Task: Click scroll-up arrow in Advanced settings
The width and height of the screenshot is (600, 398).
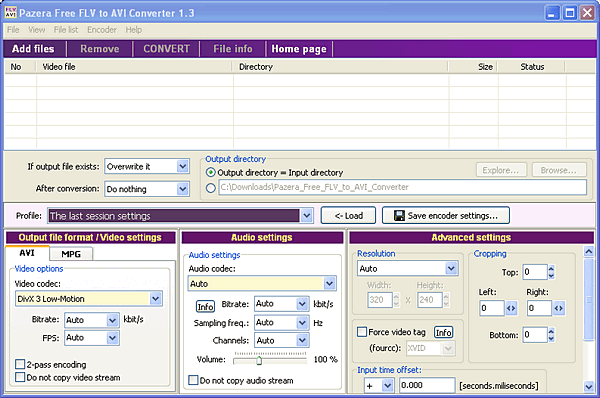Action: tap(589, 251)
